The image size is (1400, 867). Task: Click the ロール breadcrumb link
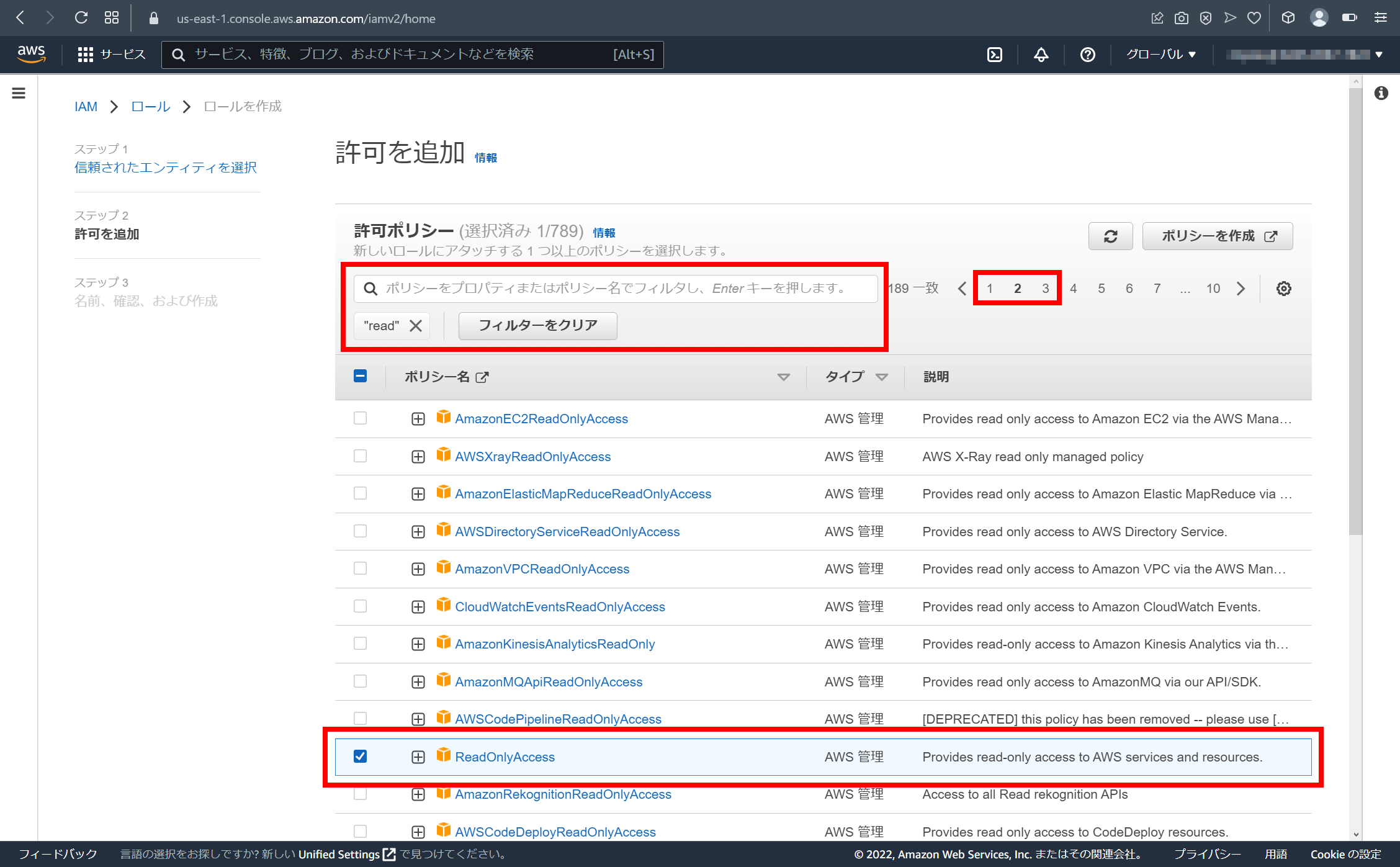(151, 107)
